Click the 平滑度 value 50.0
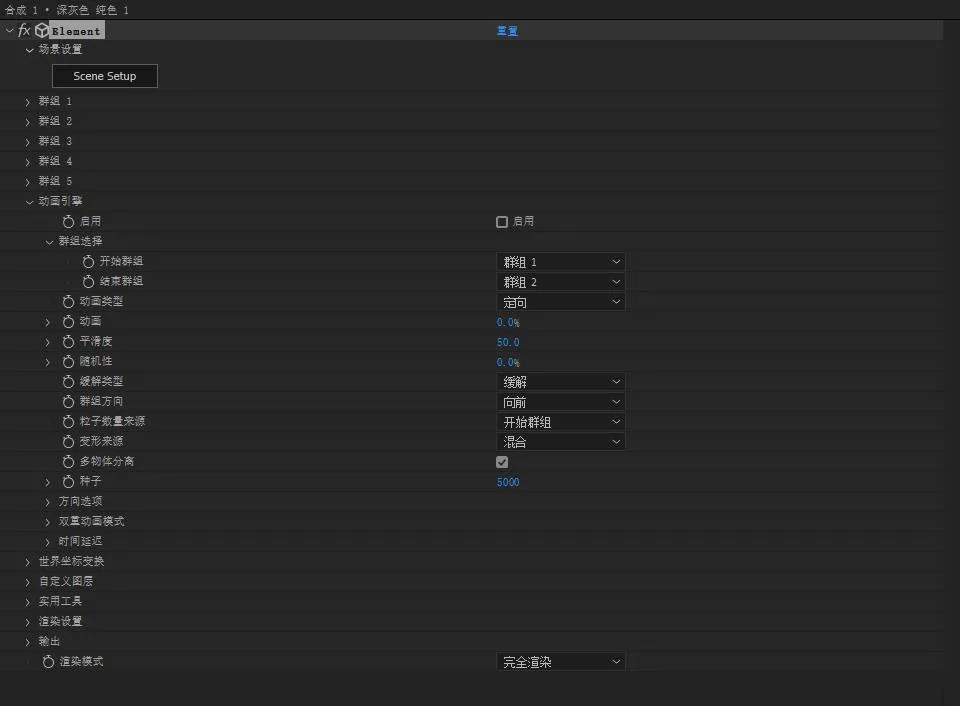This screenshot has width=960, height=706. [508, 342]
